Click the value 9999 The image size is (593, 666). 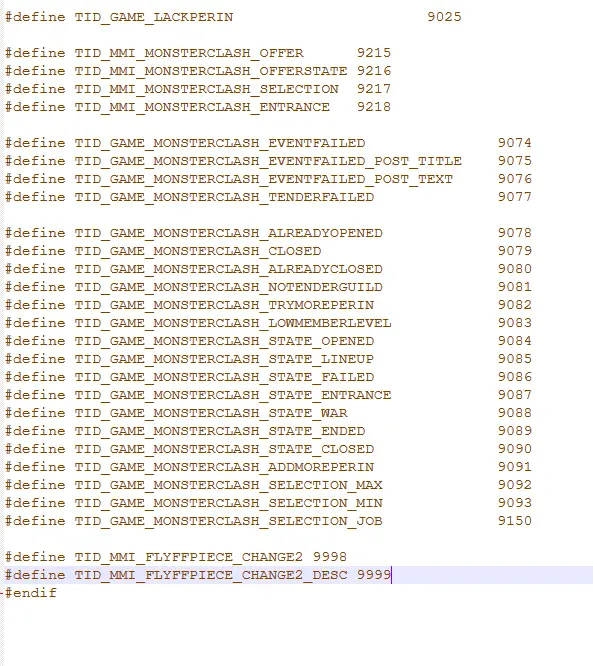[x=374, y=575]
